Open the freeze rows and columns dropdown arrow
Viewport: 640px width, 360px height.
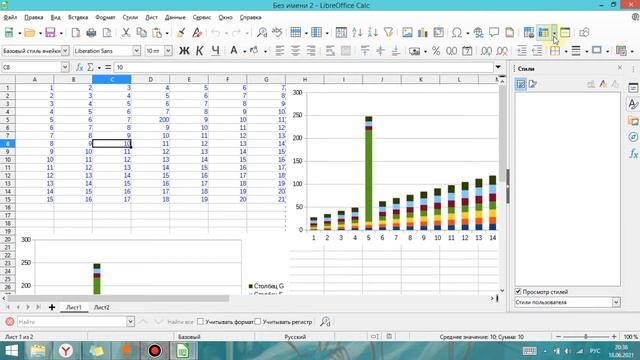pyautogui.click(x=554, y=33)
